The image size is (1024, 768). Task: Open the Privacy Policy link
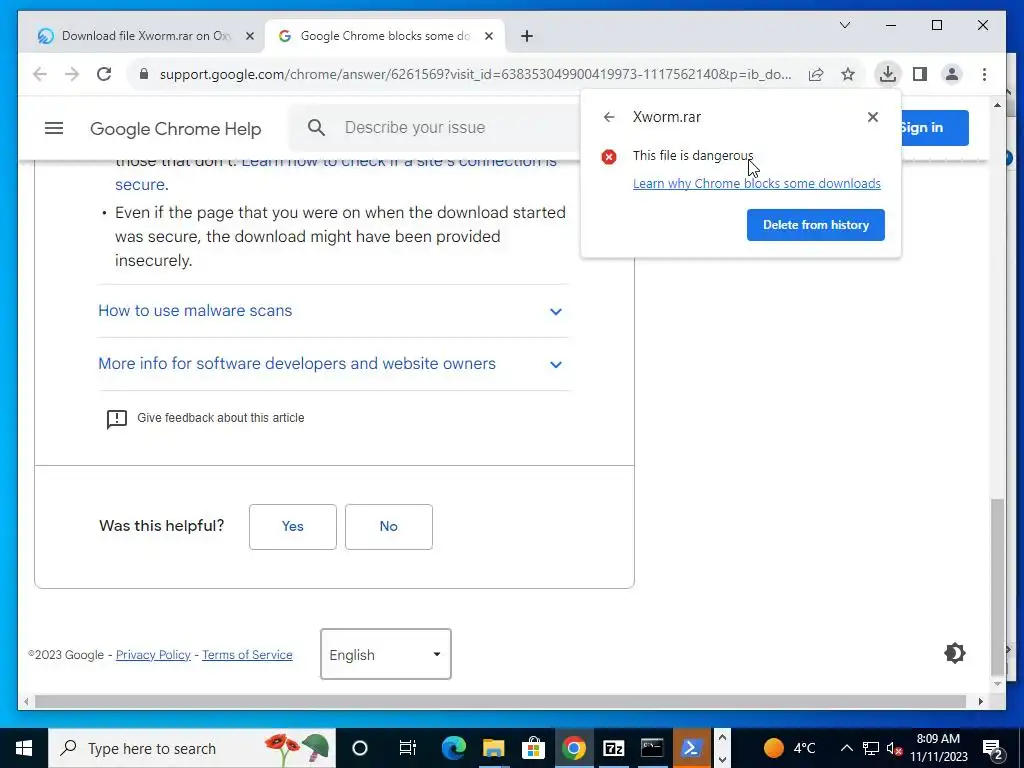pos(153,654)
